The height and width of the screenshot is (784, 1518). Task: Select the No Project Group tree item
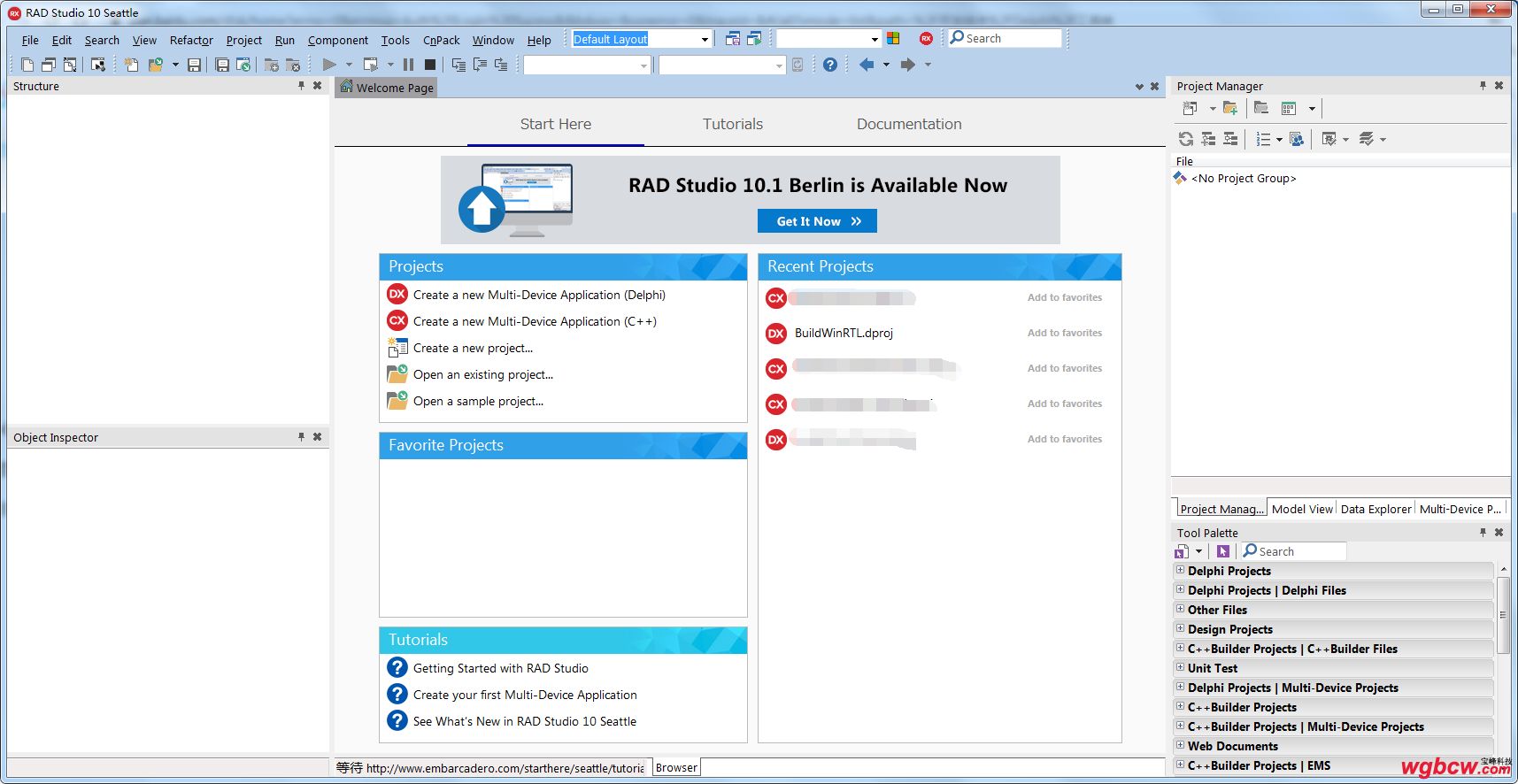[x=1244, y=178]
